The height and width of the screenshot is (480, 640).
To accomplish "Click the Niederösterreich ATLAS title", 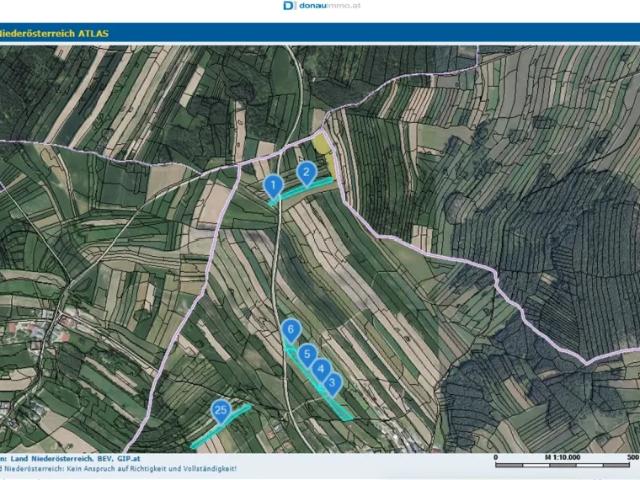I will coord(54,33).
